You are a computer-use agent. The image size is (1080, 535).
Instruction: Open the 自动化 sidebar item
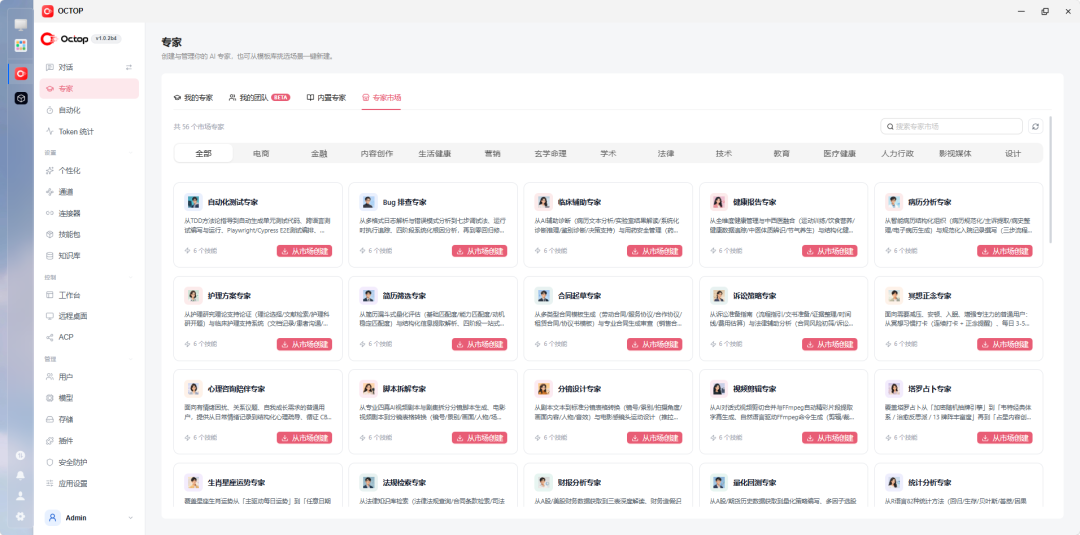89,110
